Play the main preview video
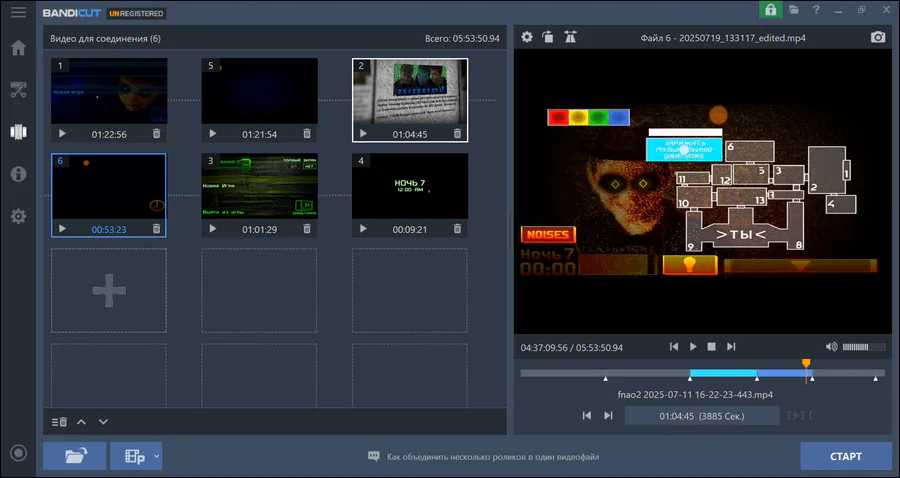 [693, 347]
